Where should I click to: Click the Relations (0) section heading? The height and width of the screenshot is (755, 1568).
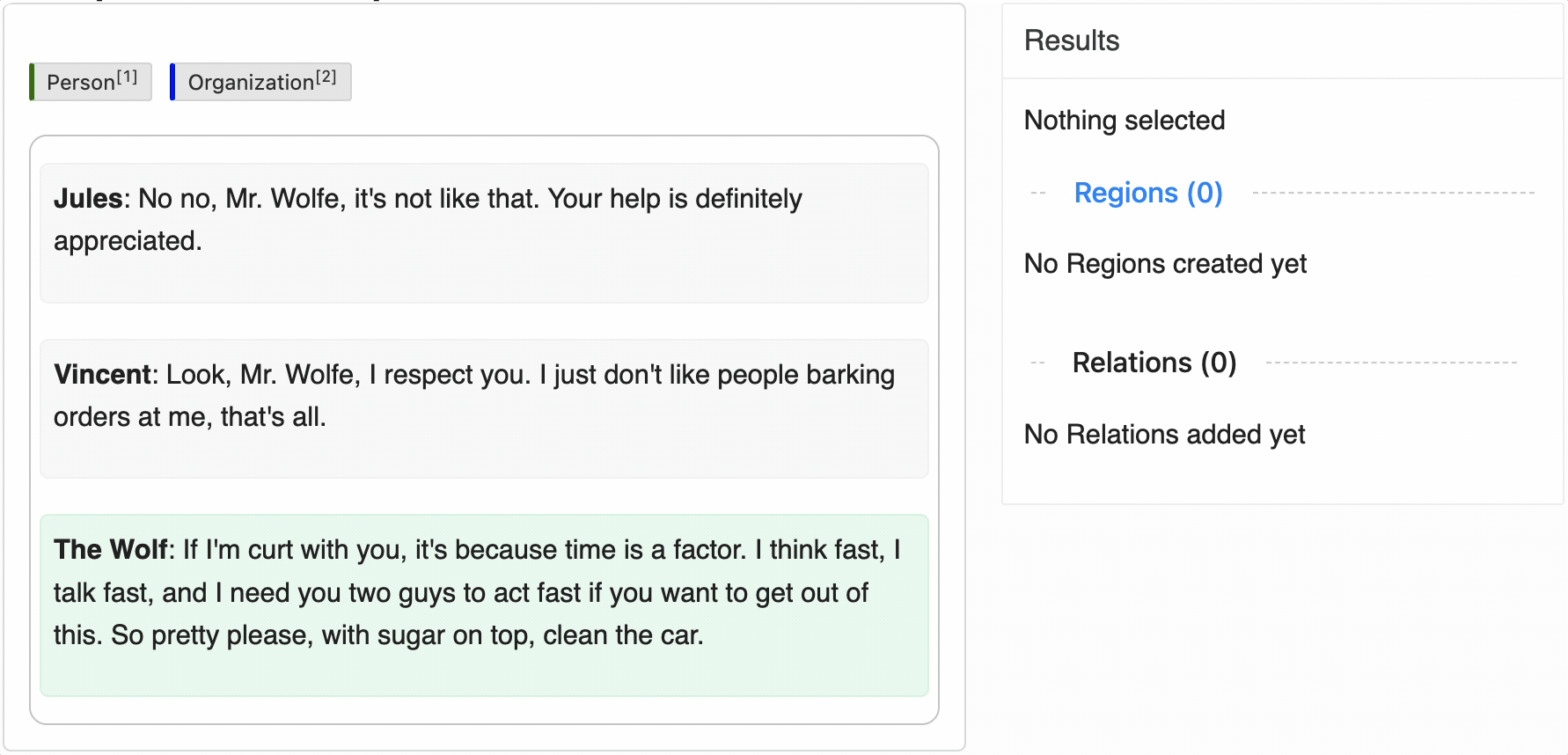click(1154, 363)
